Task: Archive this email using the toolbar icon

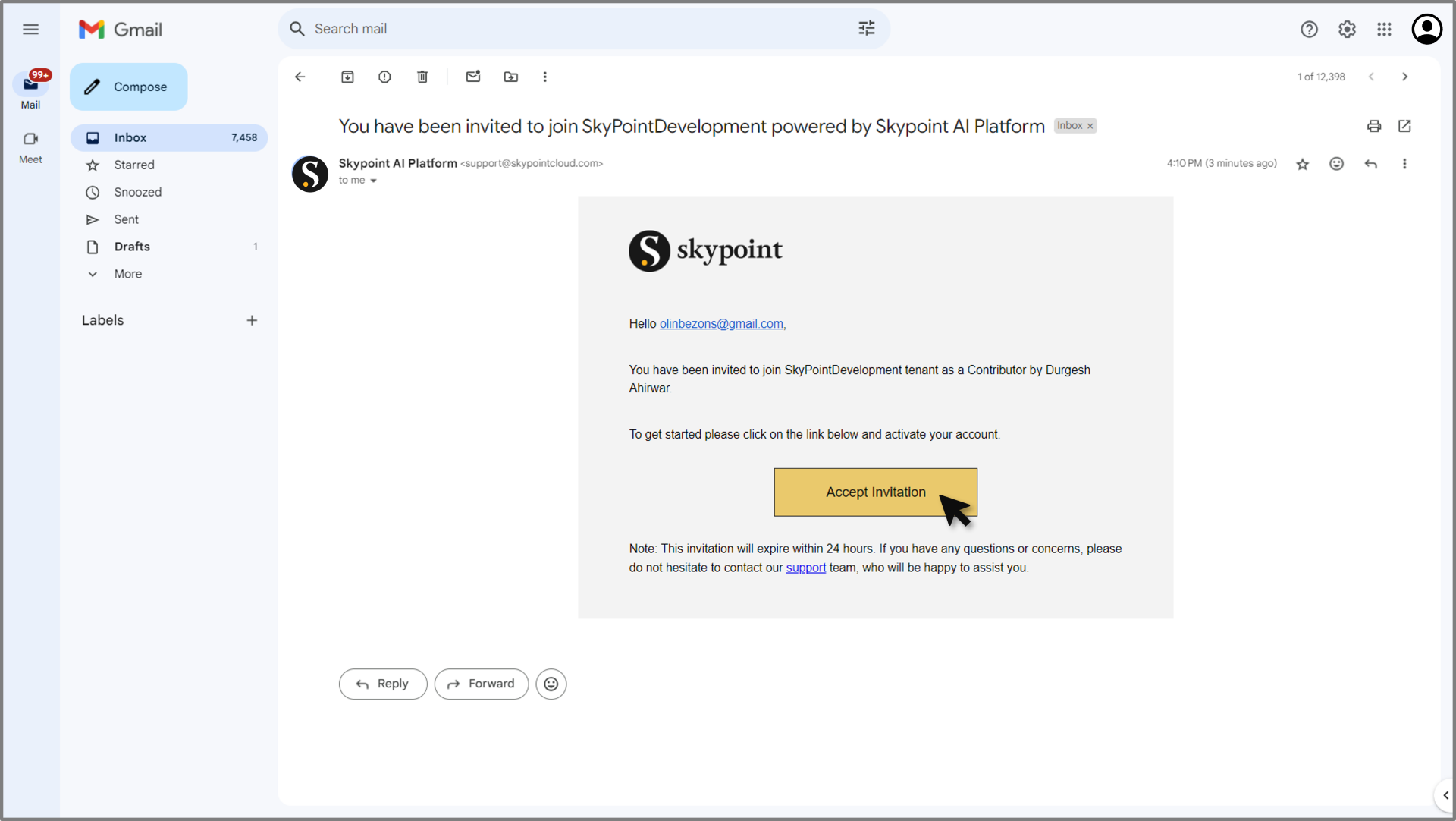Action: [347, 77]
